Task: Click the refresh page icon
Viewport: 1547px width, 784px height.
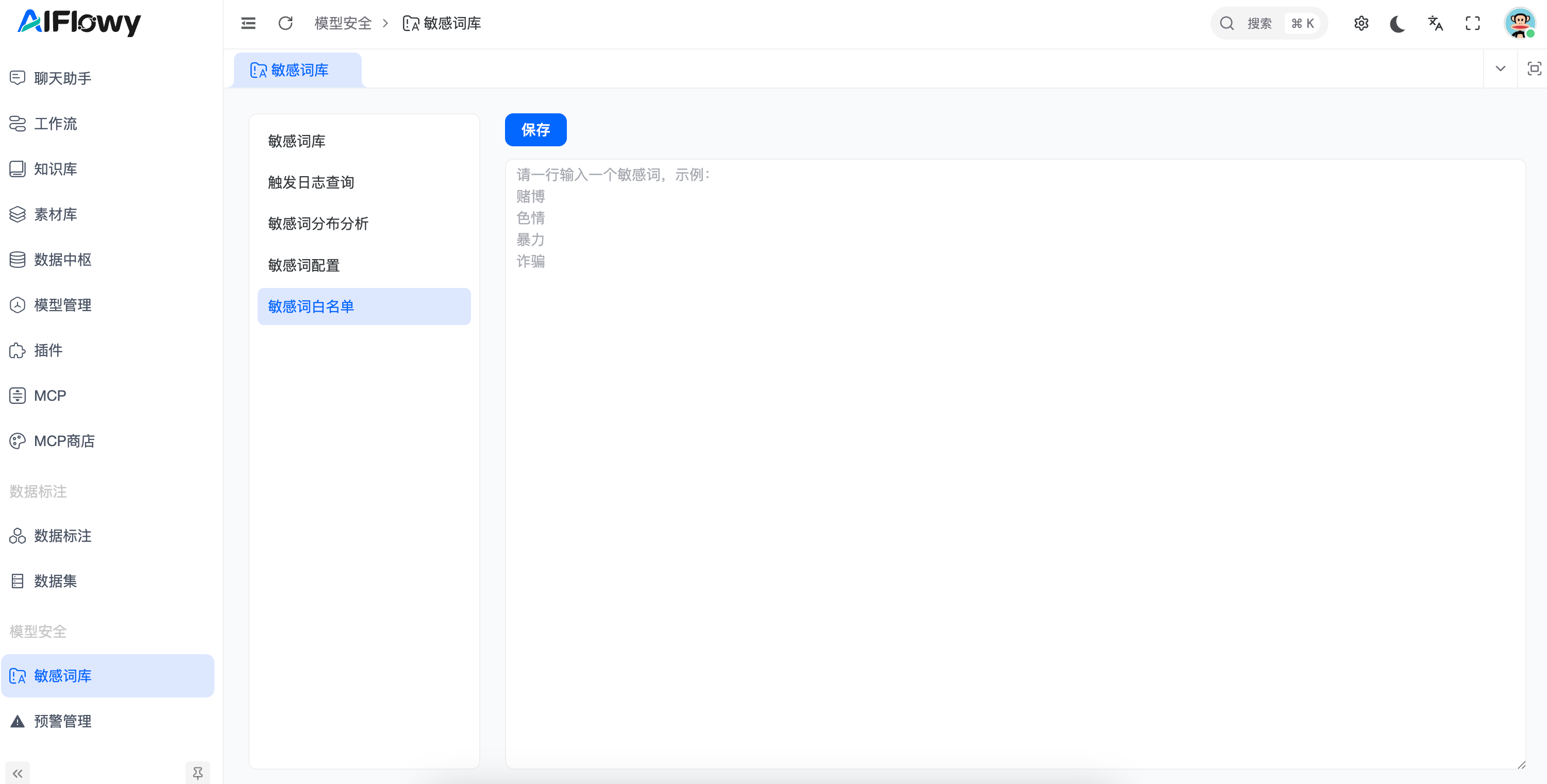Action: pos(285,23)
